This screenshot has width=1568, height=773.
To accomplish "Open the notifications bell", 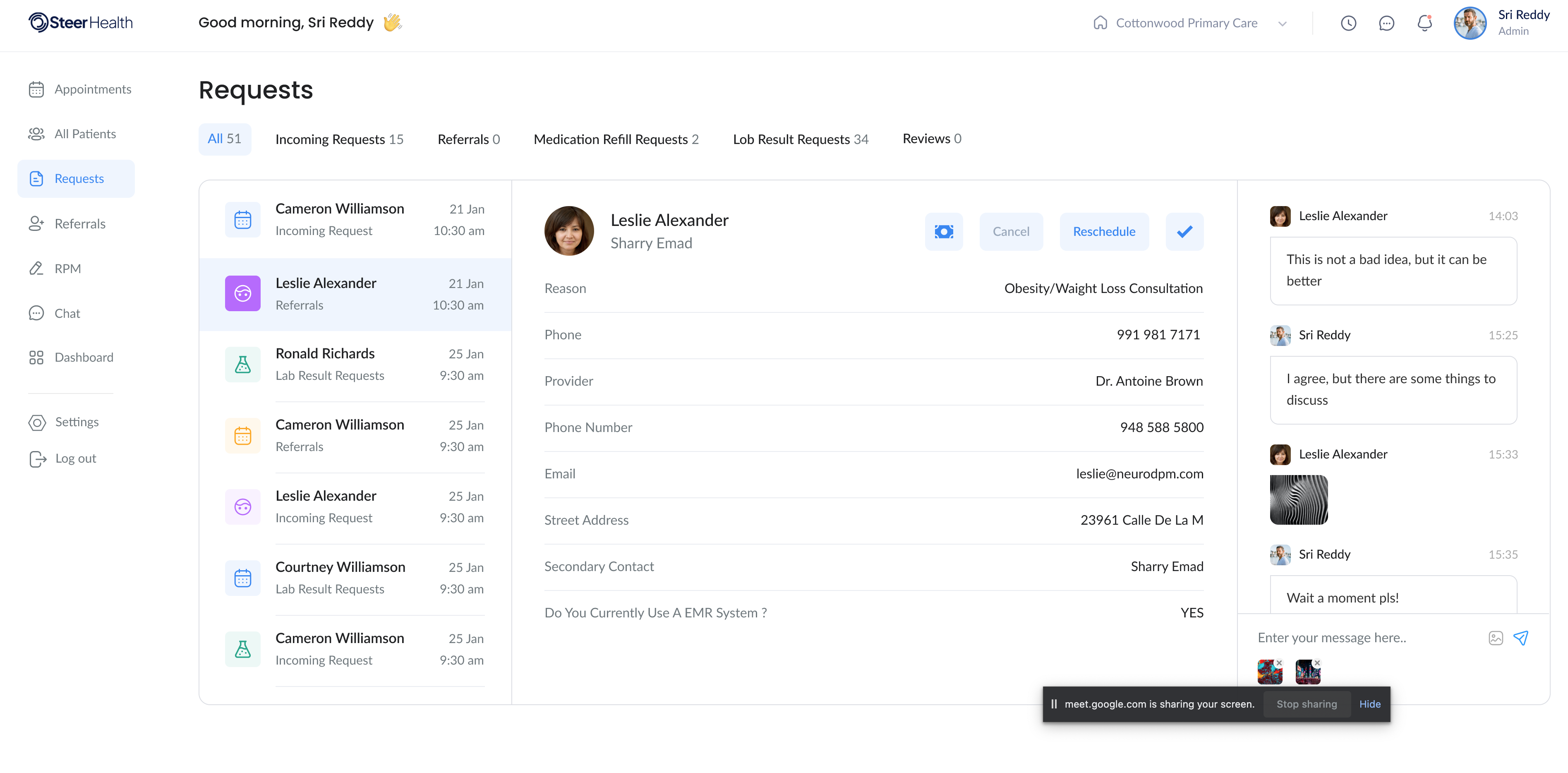I will (1424, 23).
